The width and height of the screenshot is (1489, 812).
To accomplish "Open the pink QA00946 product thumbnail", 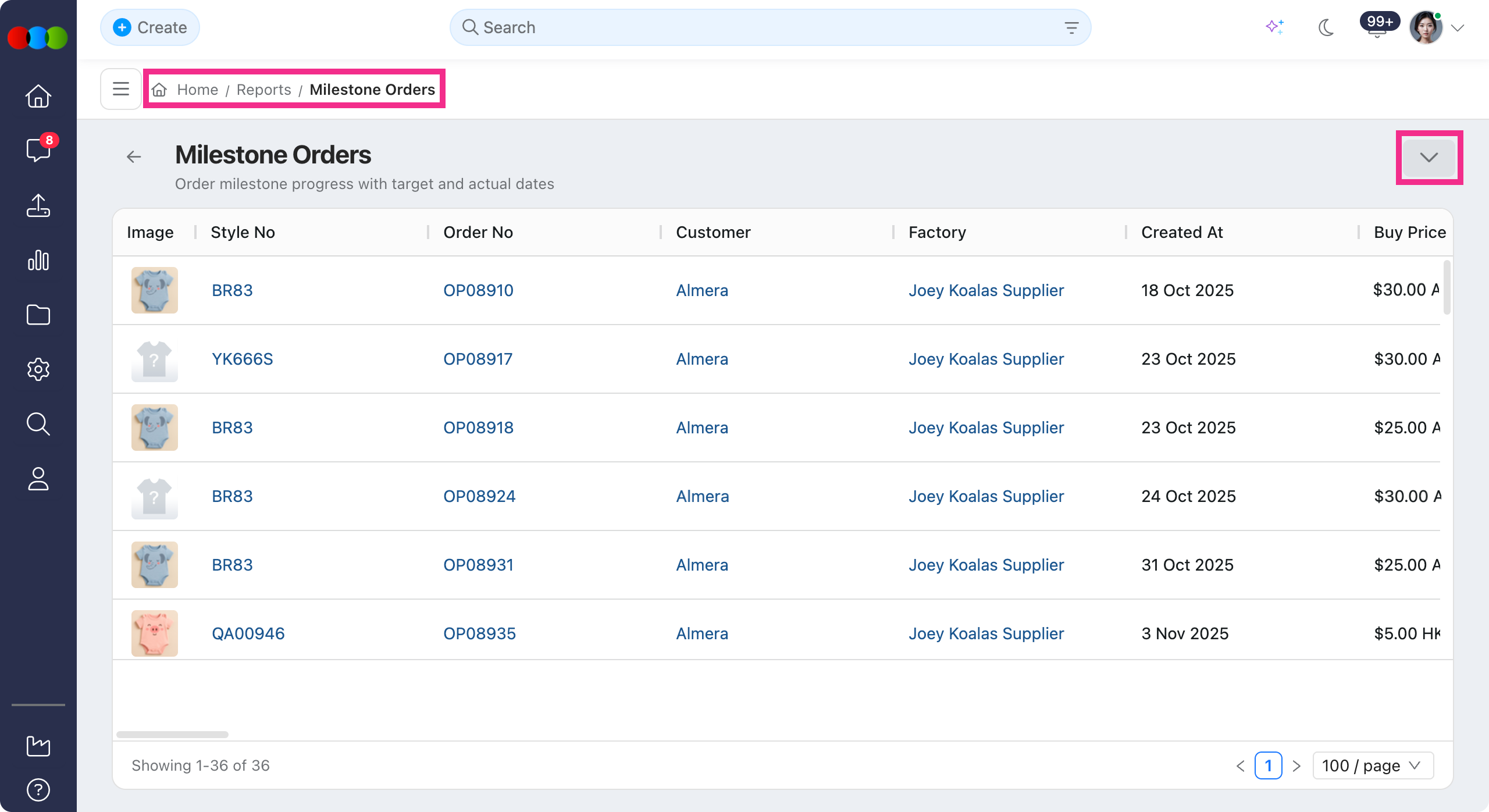I will pyautogui.click(x=154, y=633).
